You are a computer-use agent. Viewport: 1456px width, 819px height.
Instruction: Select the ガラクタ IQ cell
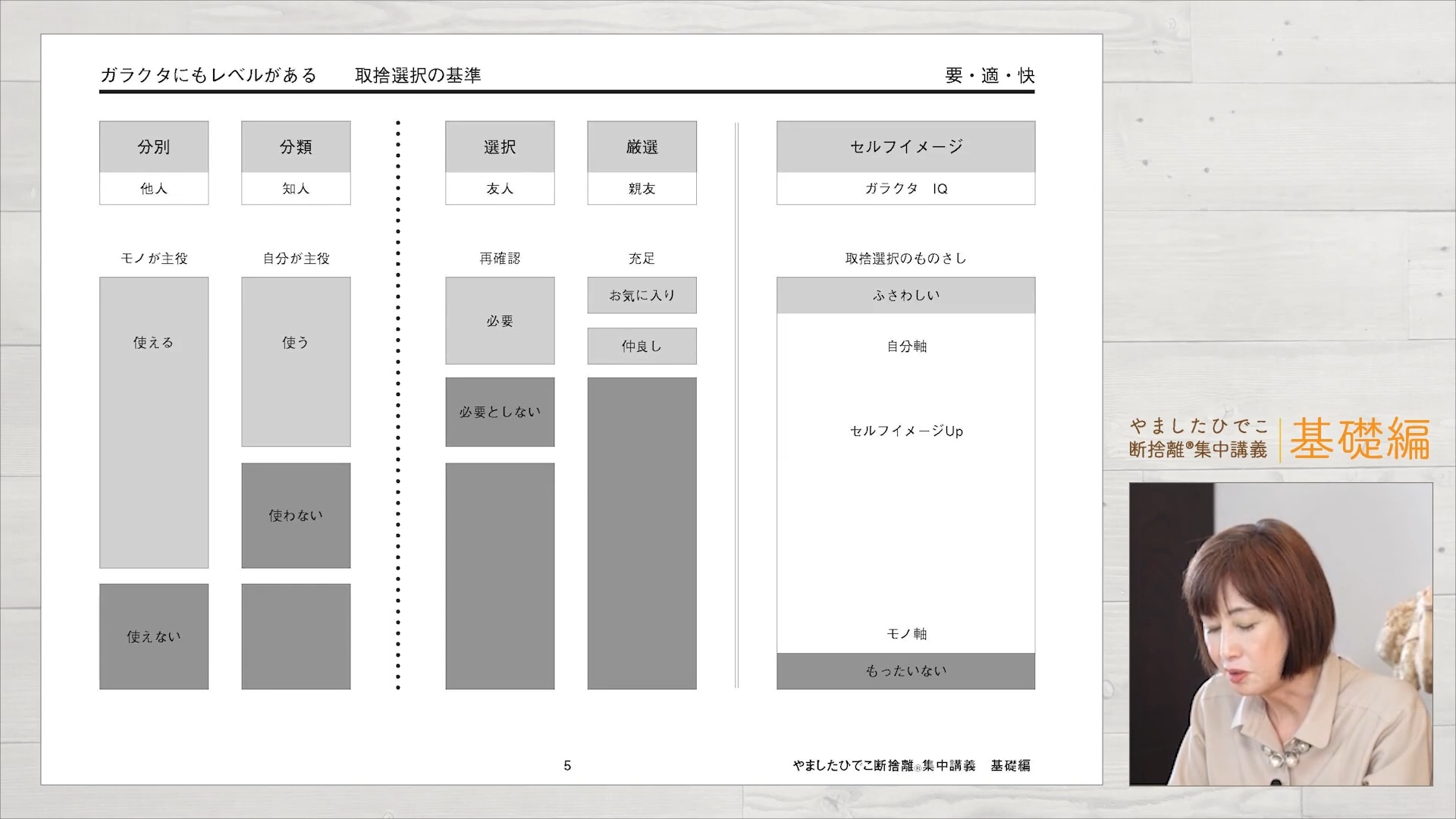pos(905,188)
